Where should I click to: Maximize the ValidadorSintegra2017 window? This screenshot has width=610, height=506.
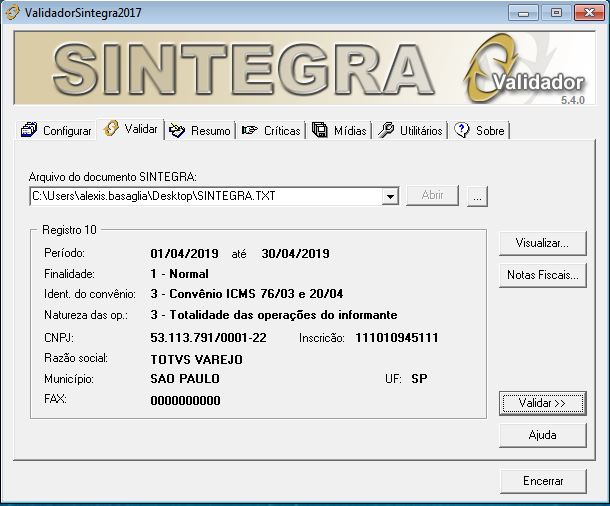[x=556, y=13]
